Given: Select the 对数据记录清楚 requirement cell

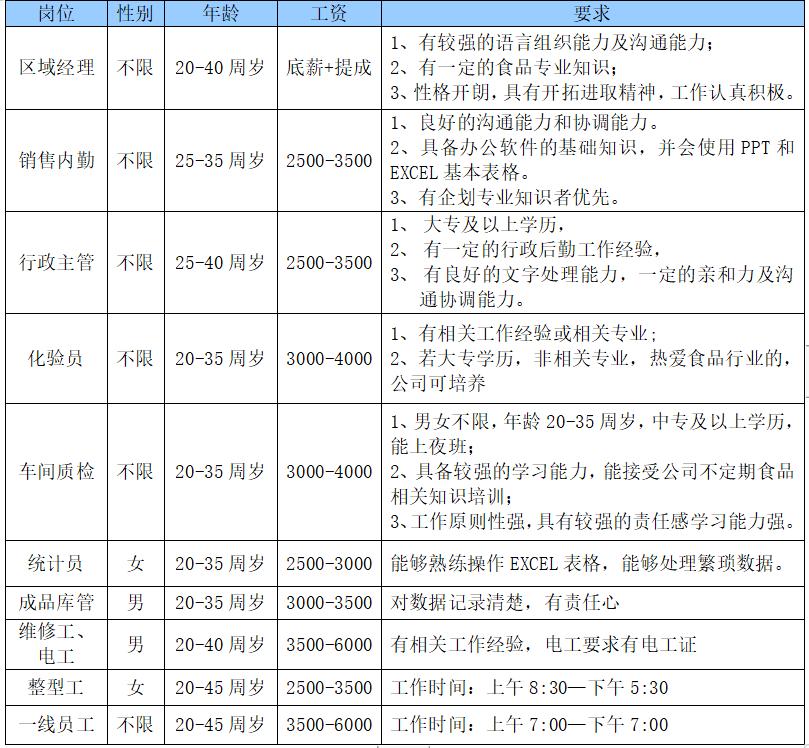Looking at the screenshot, I should (593, 603).
